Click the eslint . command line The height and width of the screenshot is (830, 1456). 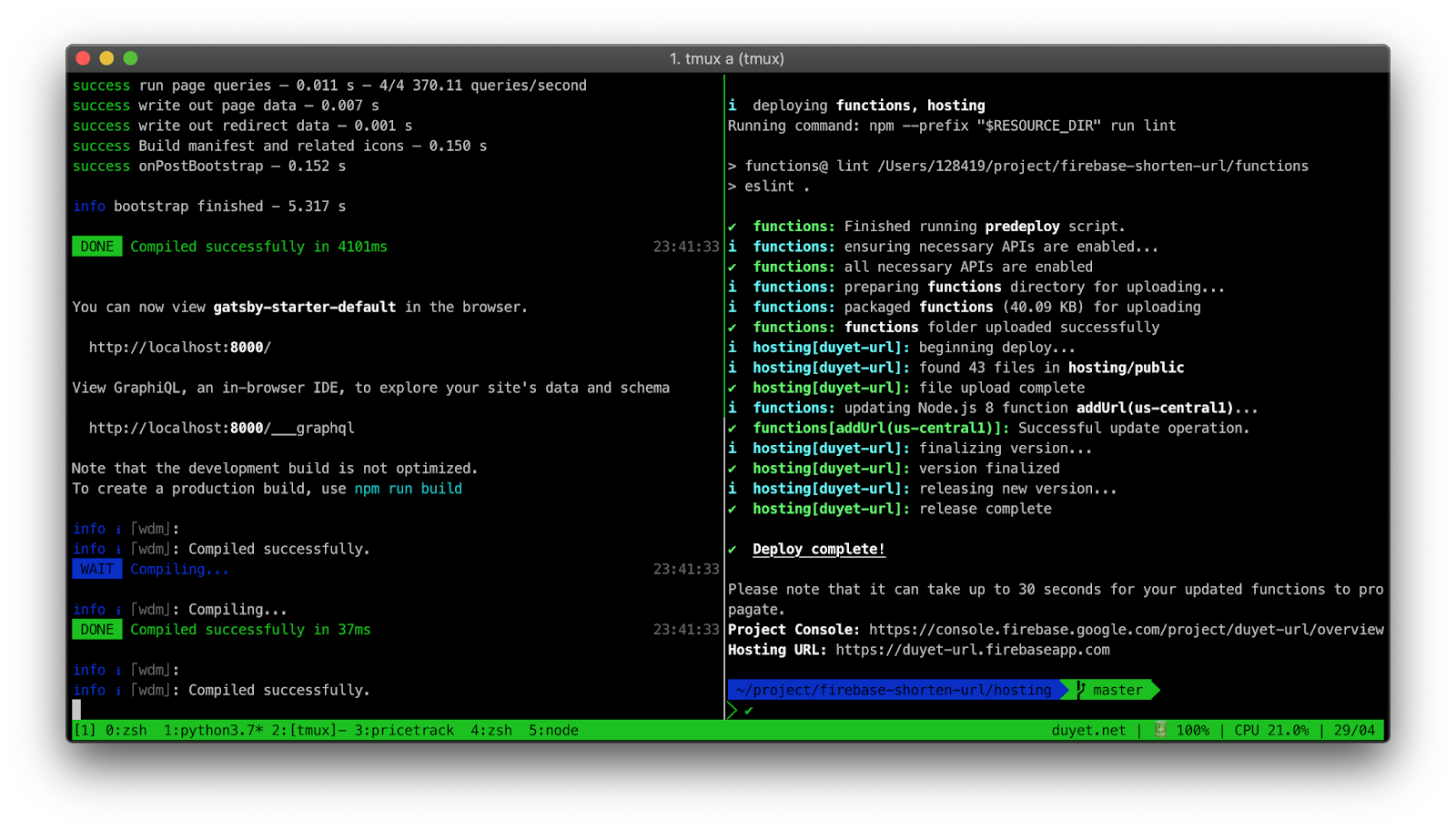click(769, 187)
